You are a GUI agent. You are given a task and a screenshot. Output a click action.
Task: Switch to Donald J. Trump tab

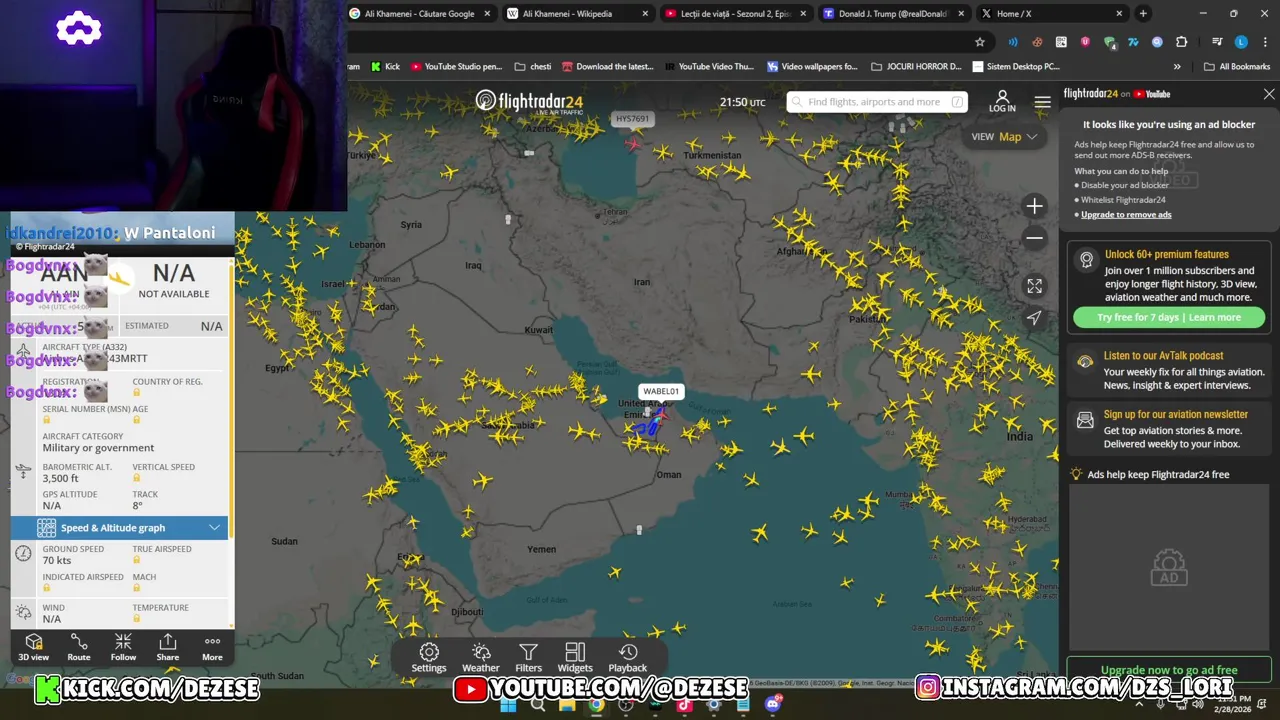point(892,14)
